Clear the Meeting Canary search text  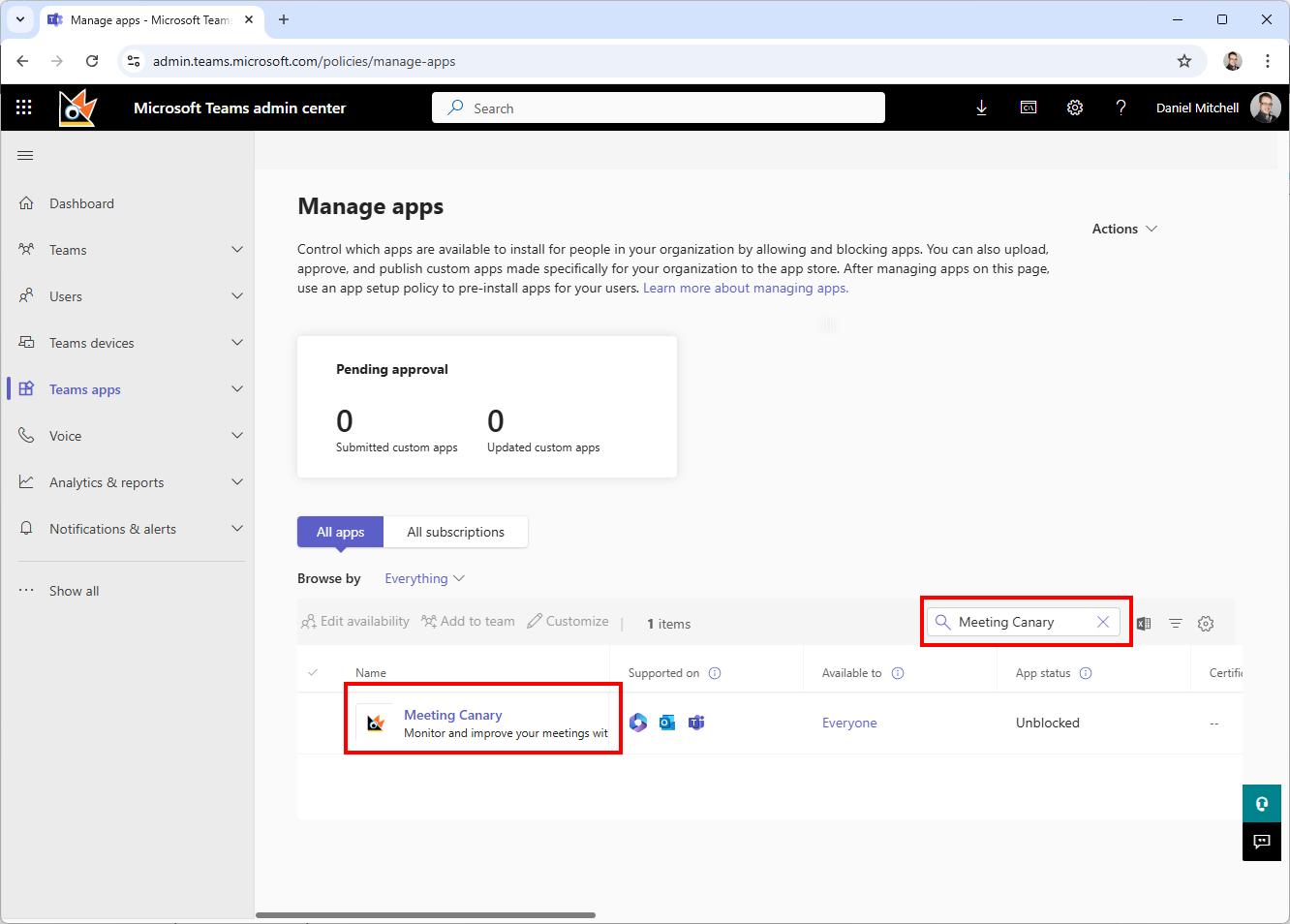[x=1102, y=622]
